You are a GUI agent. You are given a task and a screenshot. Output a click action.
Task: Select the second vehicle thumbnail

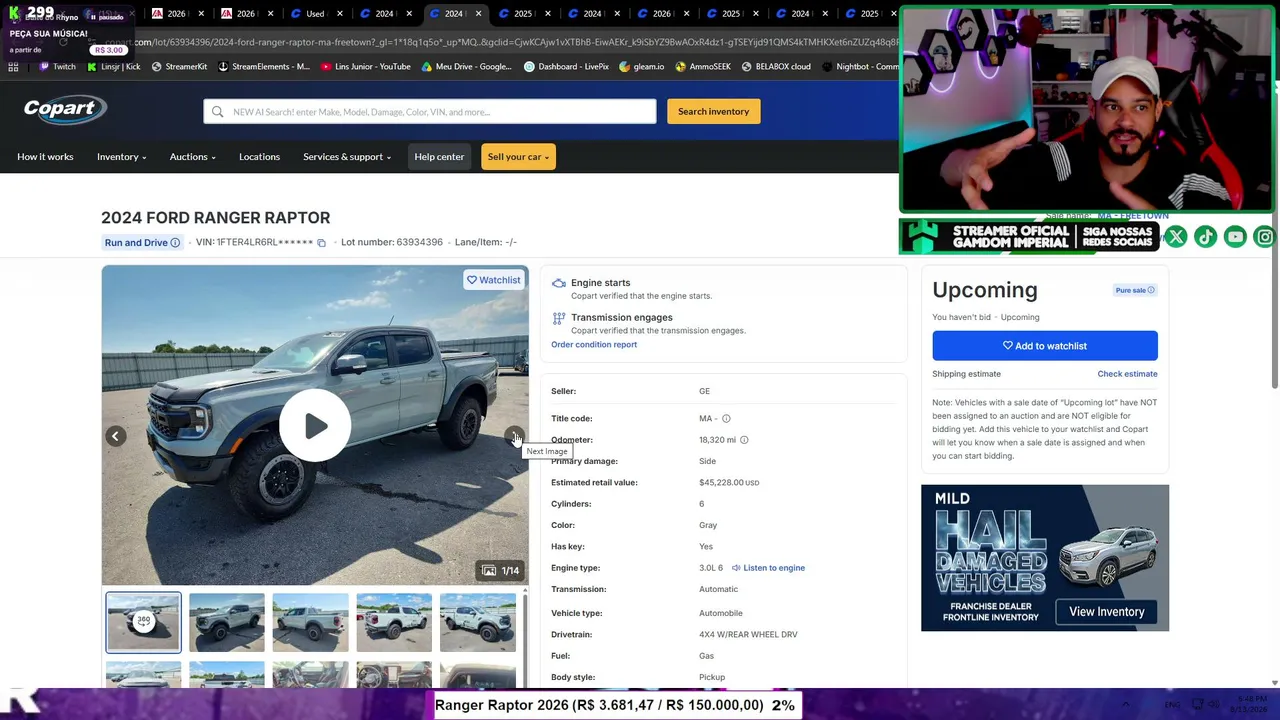(x=227, y=622)
